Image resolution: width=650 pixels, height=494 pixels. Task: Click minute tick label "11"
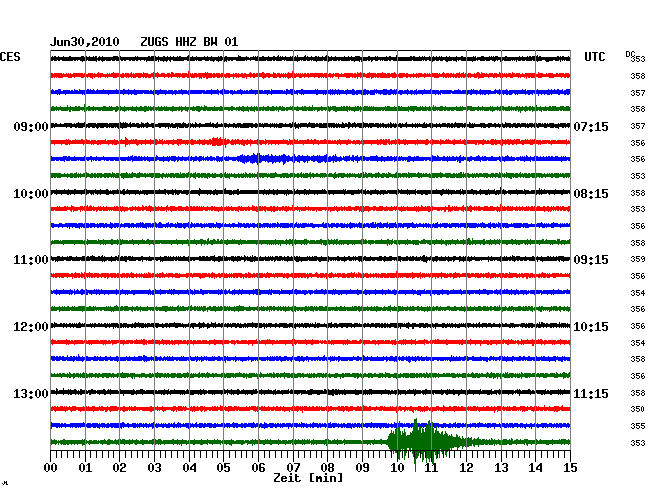point(431,467)
